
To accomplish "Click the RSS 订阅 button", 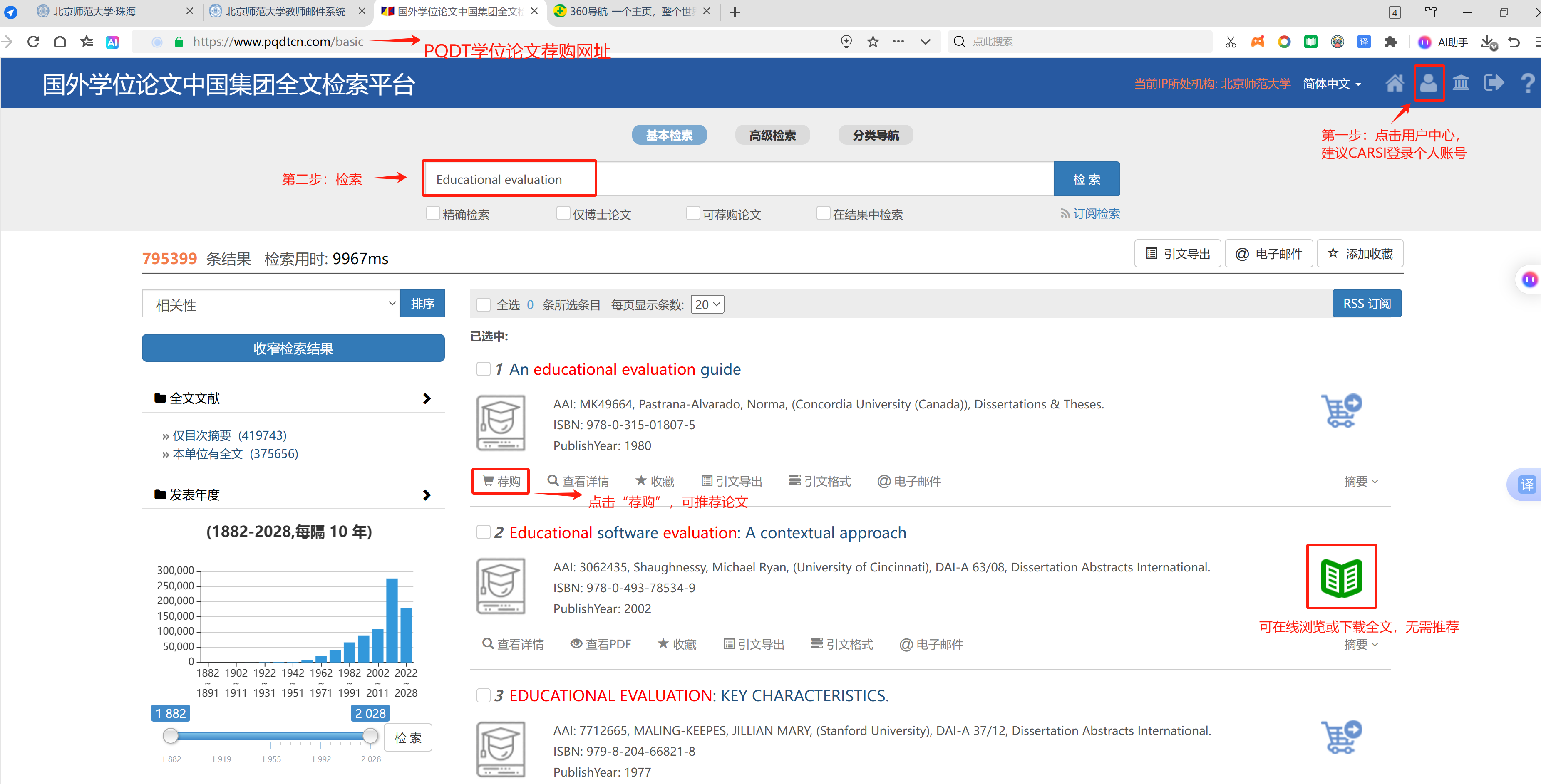I will [x=1366, y=303].
